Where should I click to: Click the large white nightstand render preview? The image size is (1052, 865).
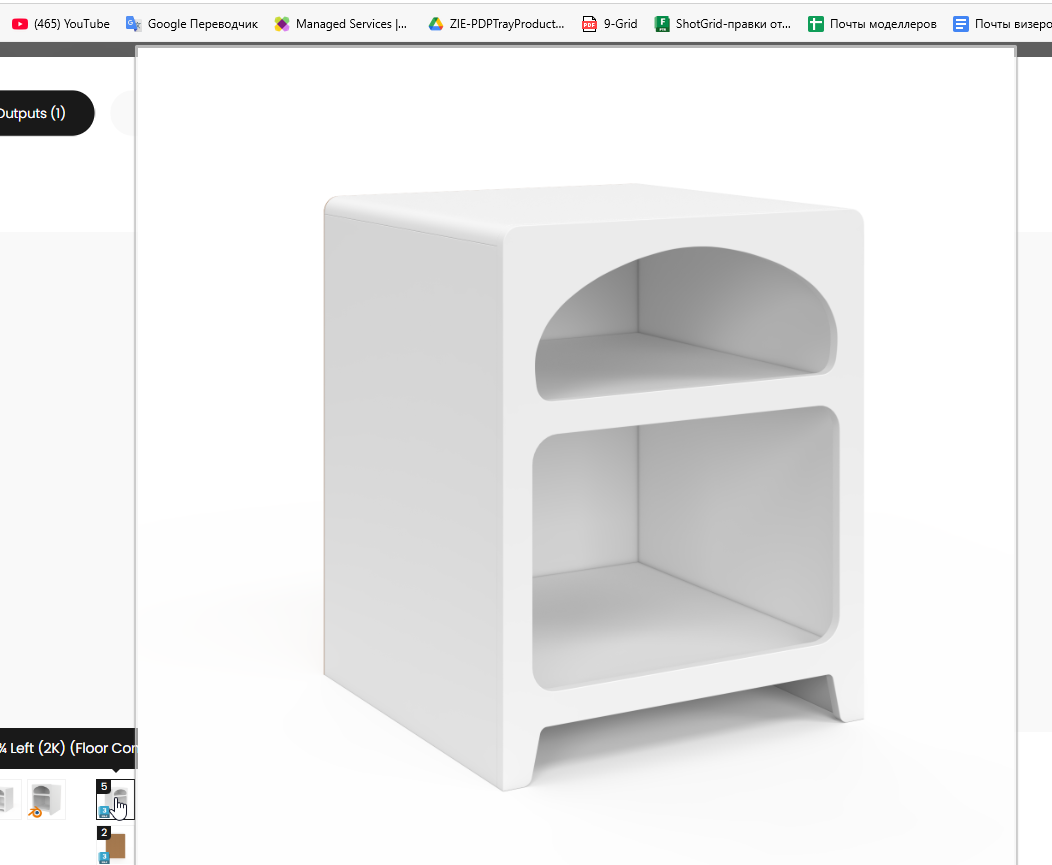[576, 456]
